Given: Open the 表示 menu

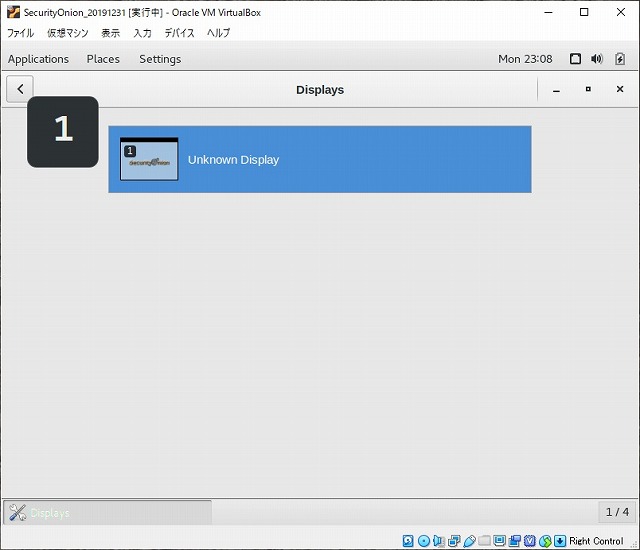Looking at the screenshot, I should point(111,33).
